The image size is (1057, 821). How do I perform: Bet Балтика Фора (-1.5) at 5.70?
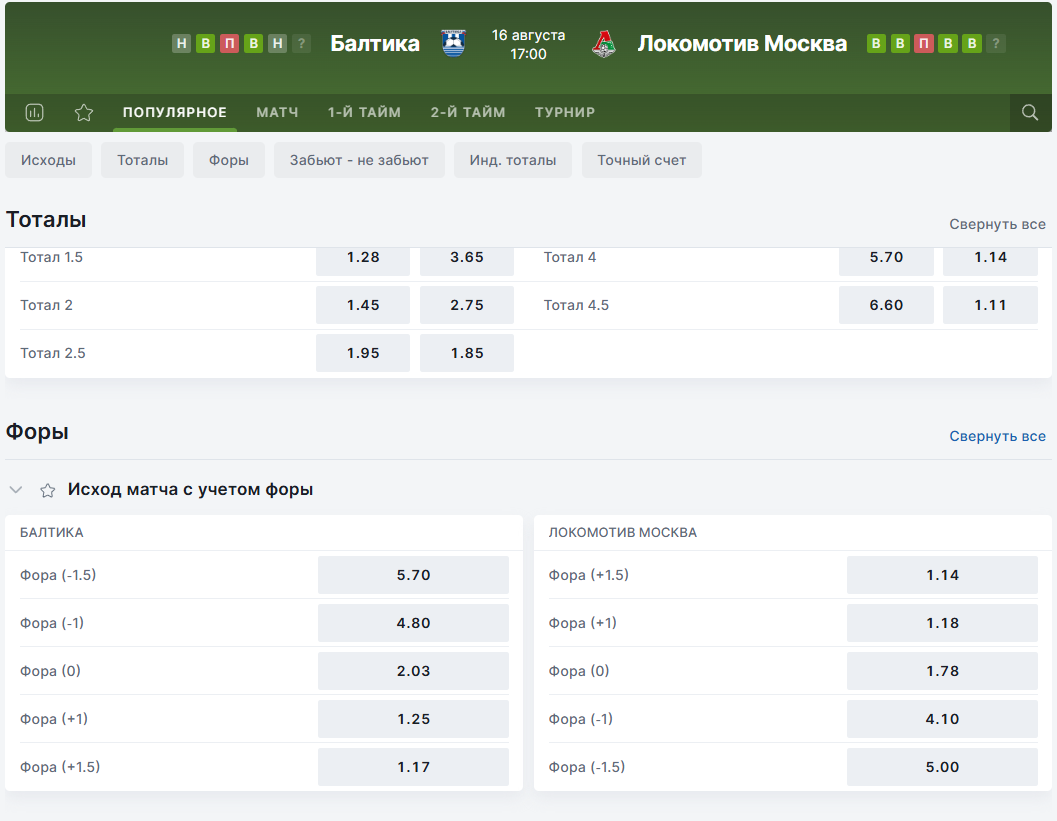point(413,575)
